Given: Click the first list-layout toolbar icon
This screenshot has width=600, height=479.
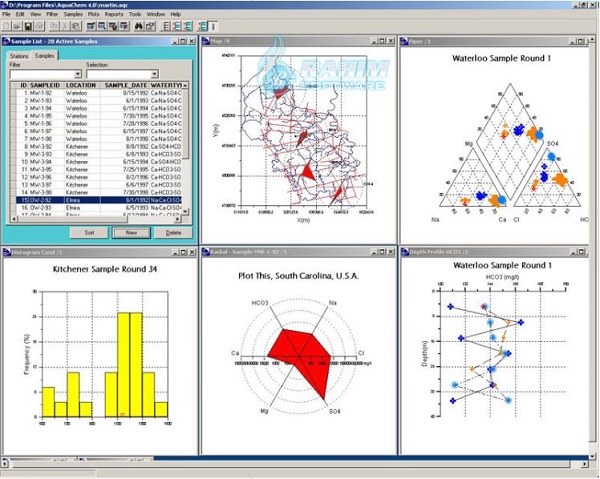Looking at the screenshot, I should coord(166,26).
